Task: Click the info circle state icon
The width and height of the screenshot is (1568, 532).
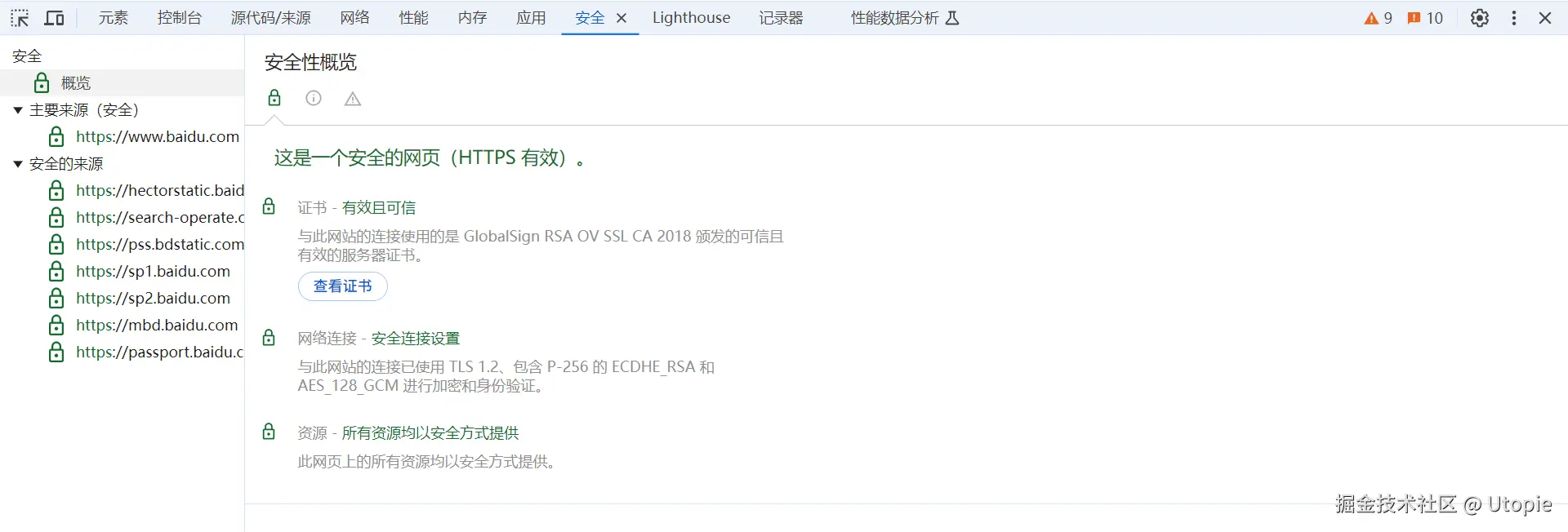Action: coord(314,98)
